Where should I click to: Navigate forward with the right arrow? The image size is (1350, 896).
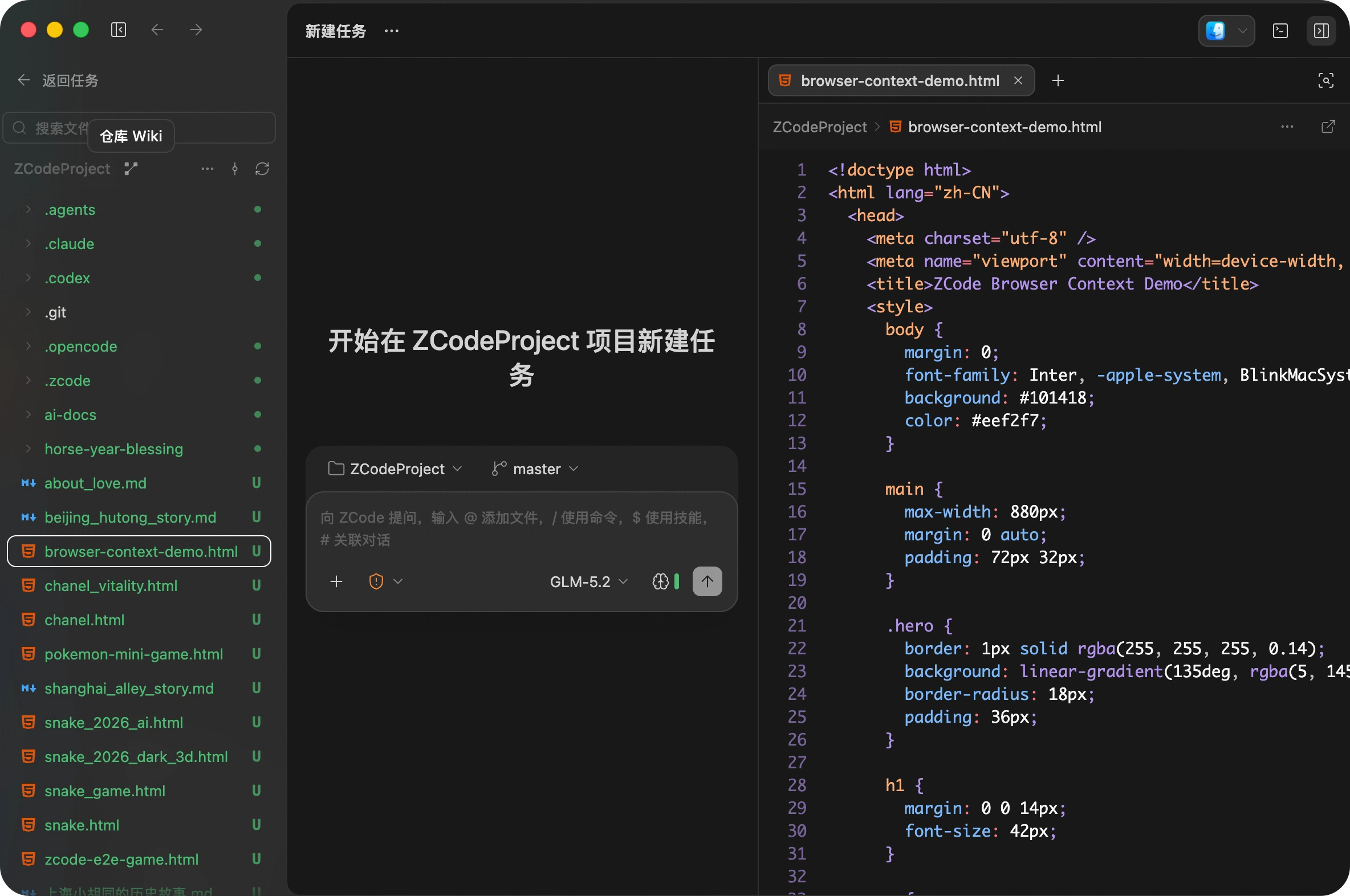point(196,30)
